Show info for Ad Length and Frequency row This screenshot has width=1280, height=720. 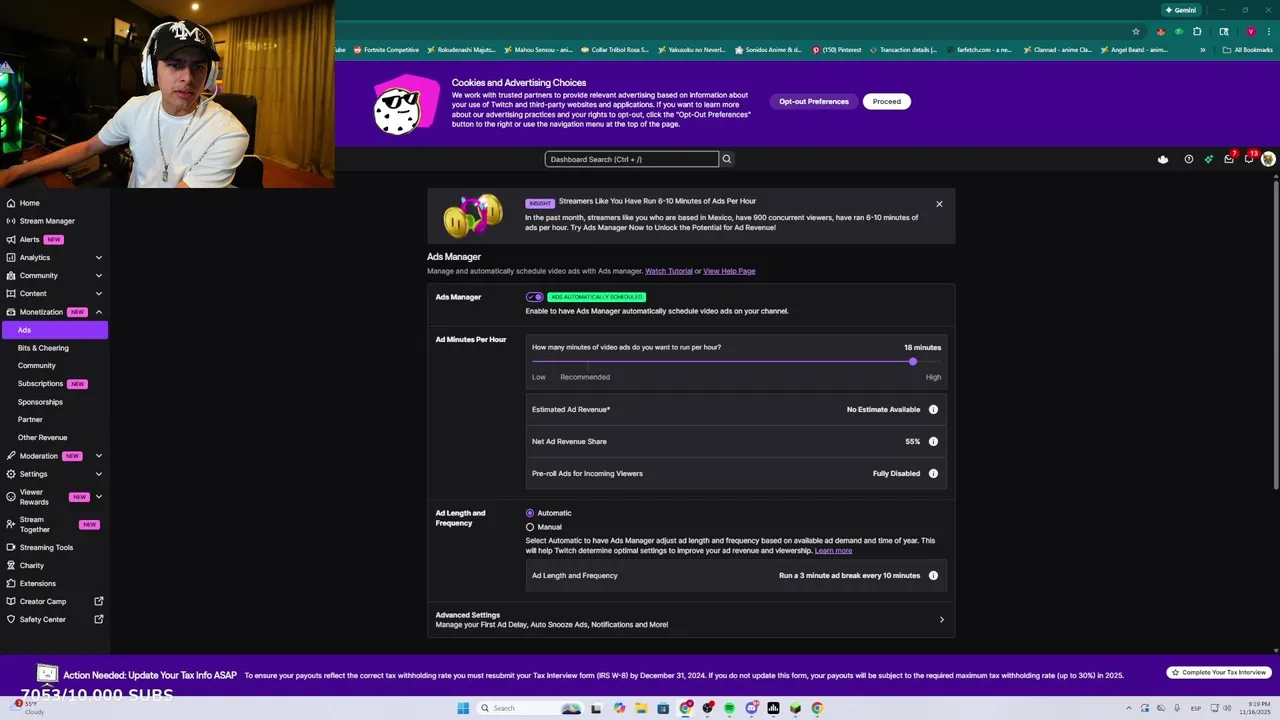(x=933, y=575)
